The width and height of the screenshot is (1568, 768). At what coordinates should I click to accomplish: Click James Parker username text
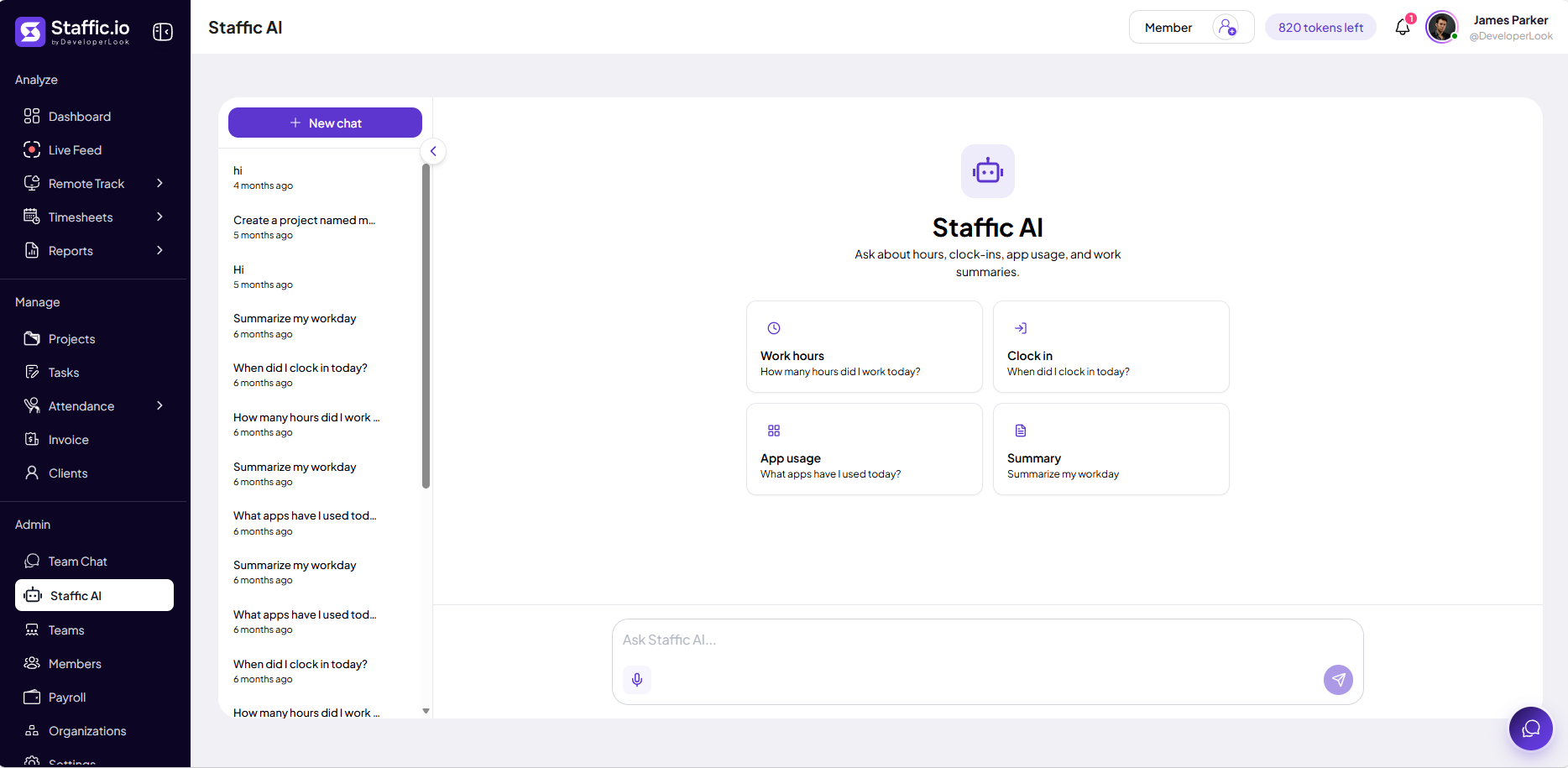click(1511, 20)
